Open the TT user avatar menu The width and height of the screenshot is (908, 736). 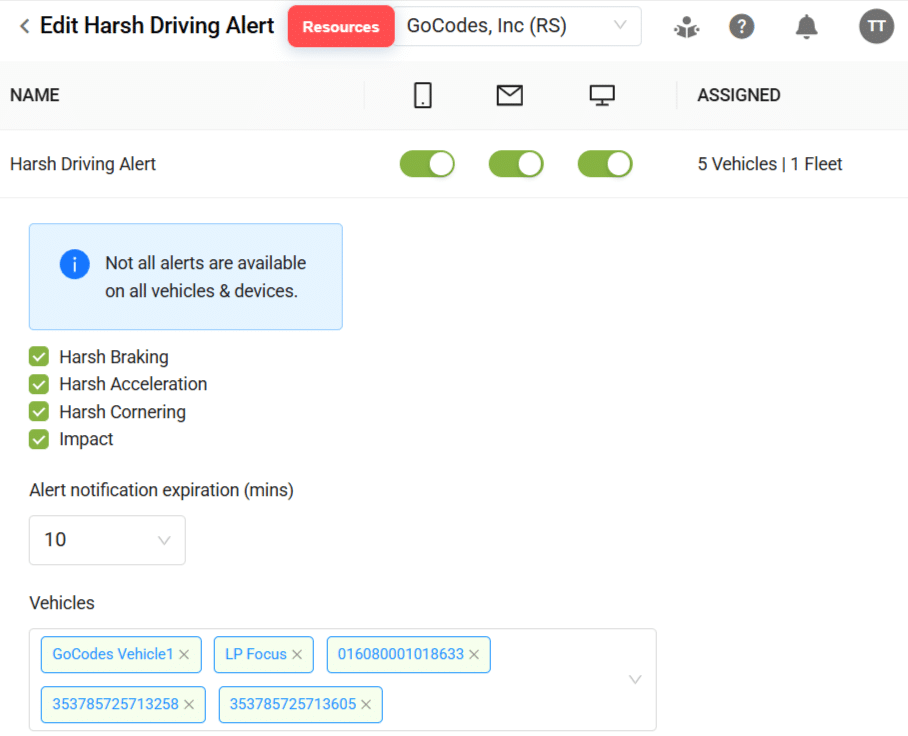pyautogui.click(x=876, y=26)
